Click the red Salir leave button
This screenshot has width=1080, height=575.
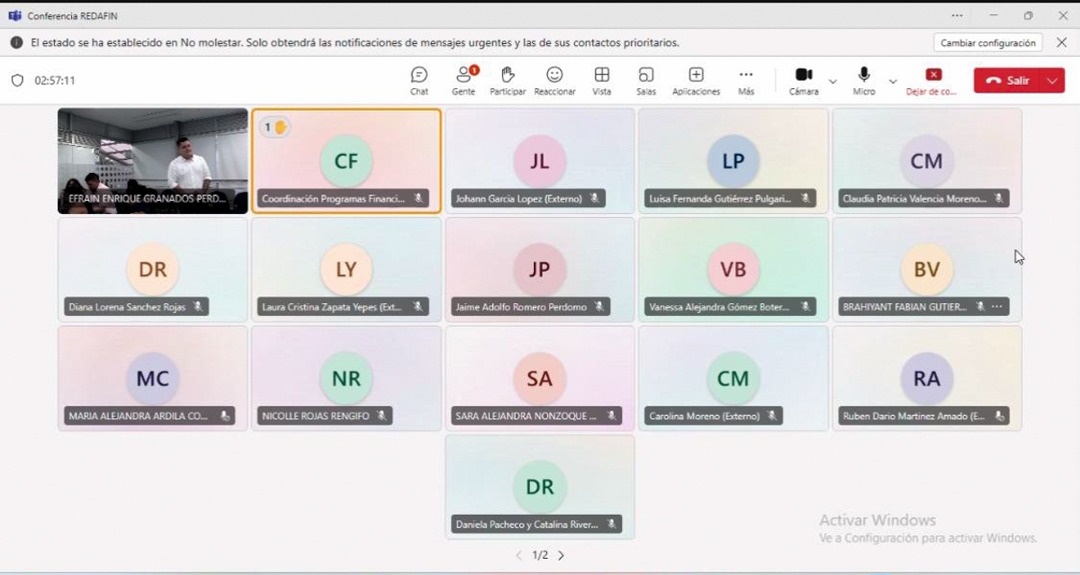pos(1007,81)
